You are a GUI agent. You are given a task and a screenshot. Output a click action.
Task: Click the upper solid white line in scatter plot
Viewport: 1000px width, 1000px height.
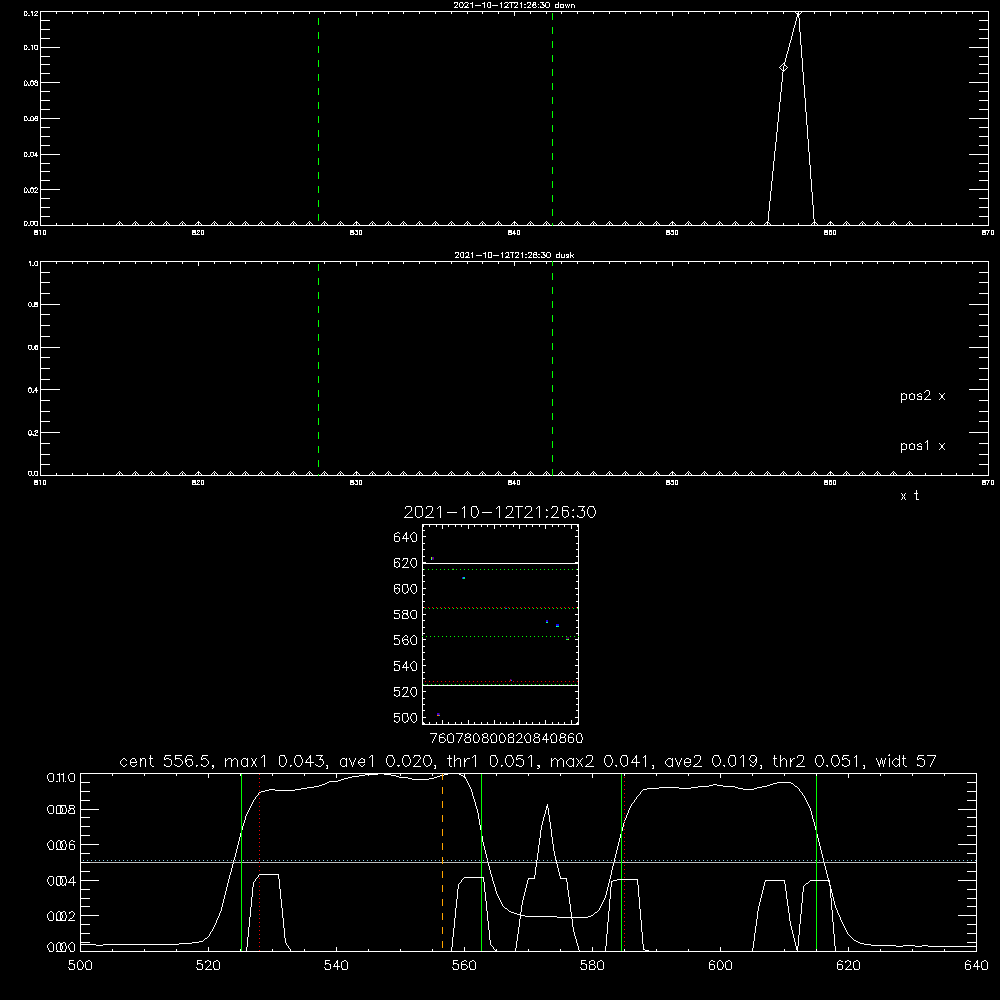click(500, 564)
